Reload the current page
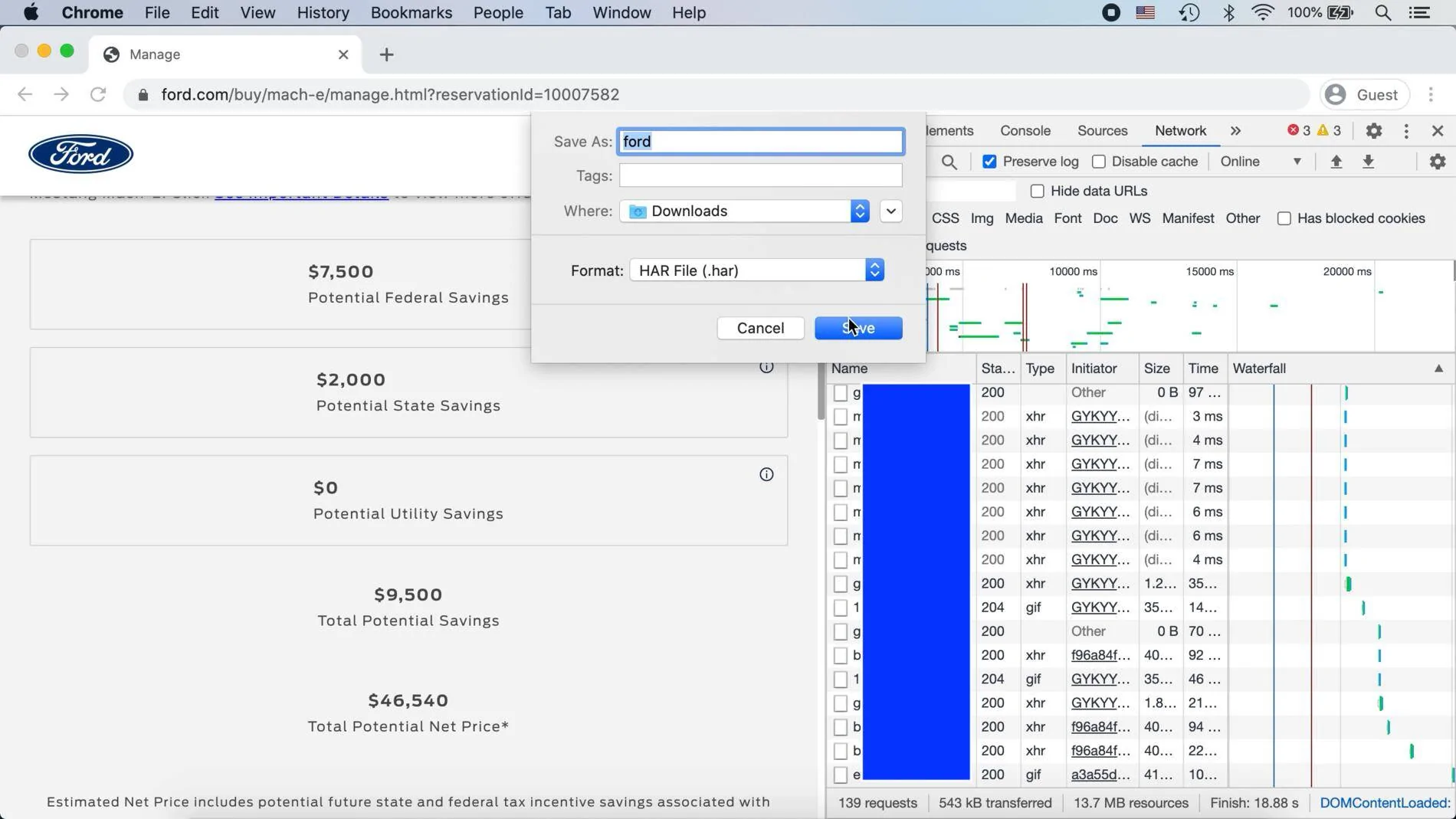 pyautogui.click(x=98, y=94)
